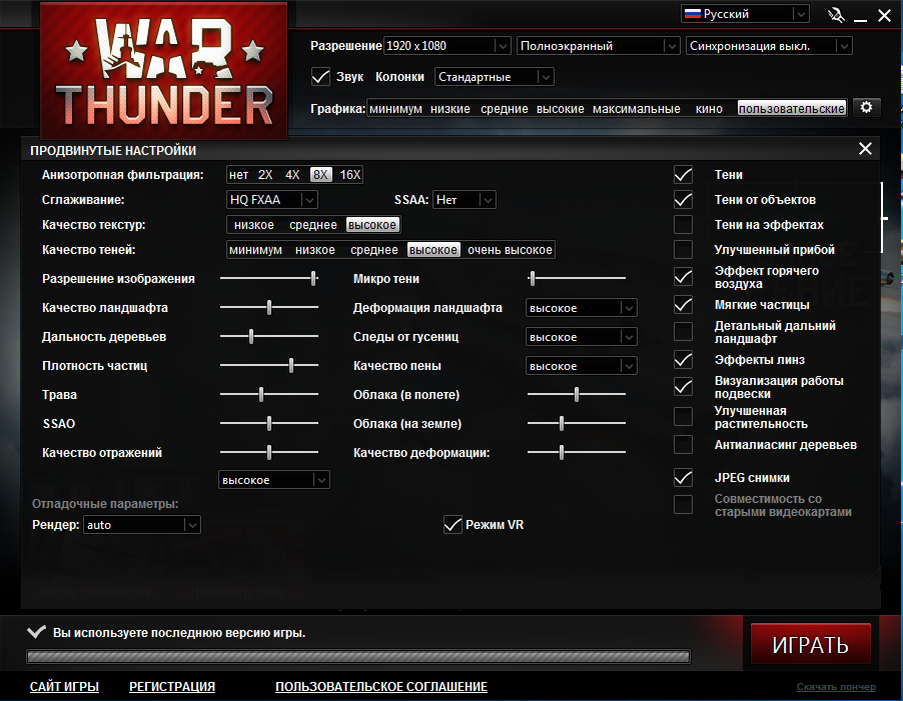Open the Колонки Стандартные dropdown
This screenshot has height=701, width=903.
pyautogui.click(x=494, y=77)
